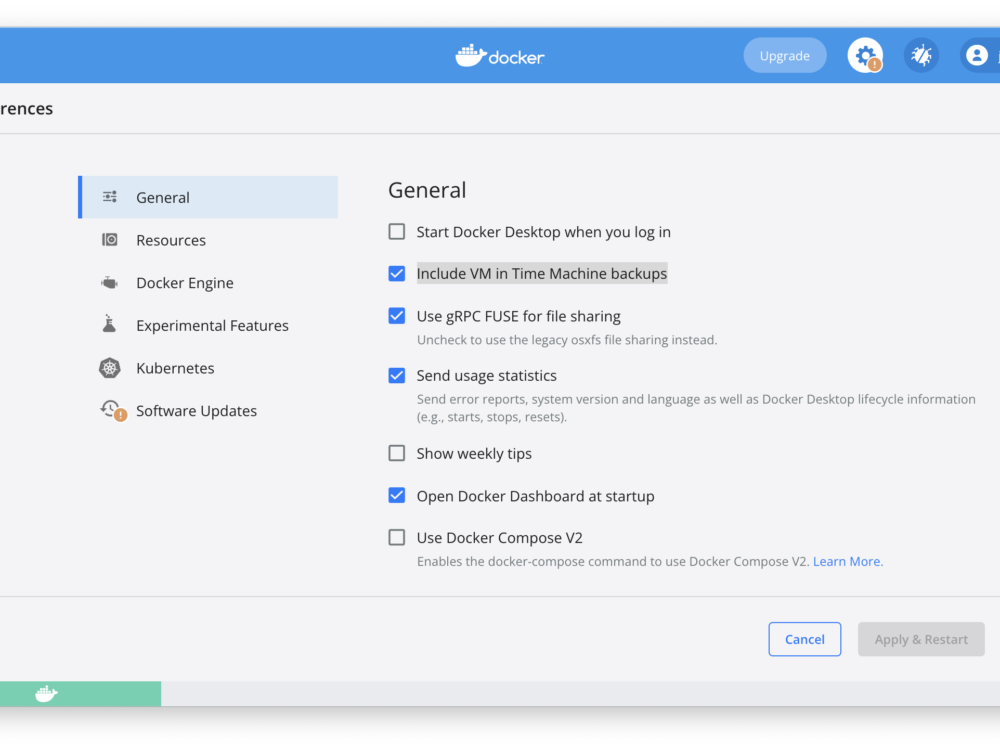The image size is (1000, 750).
Task: Click the Kubernetes wheel icon
Action: point(110,368)
